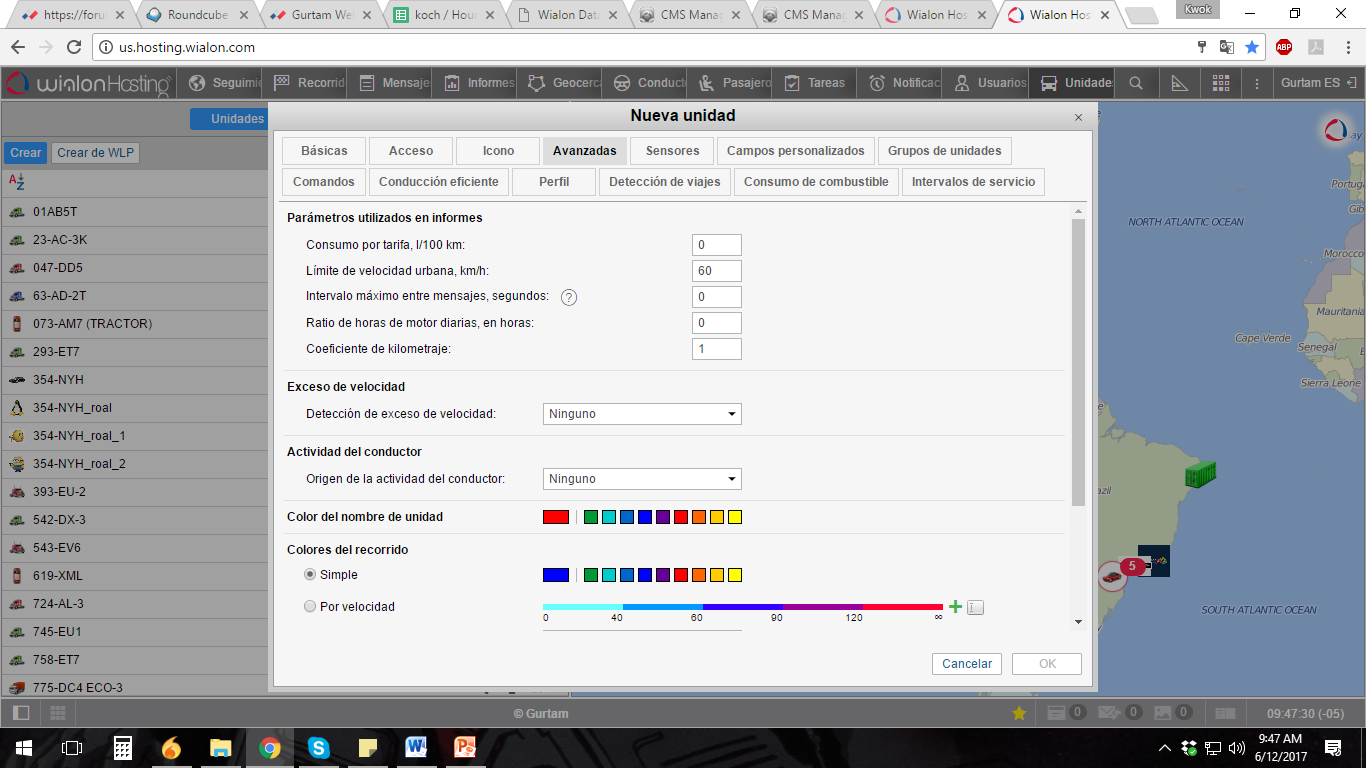
Task: Click the A-Z sort icon above unit list
Action: (16, 181)
